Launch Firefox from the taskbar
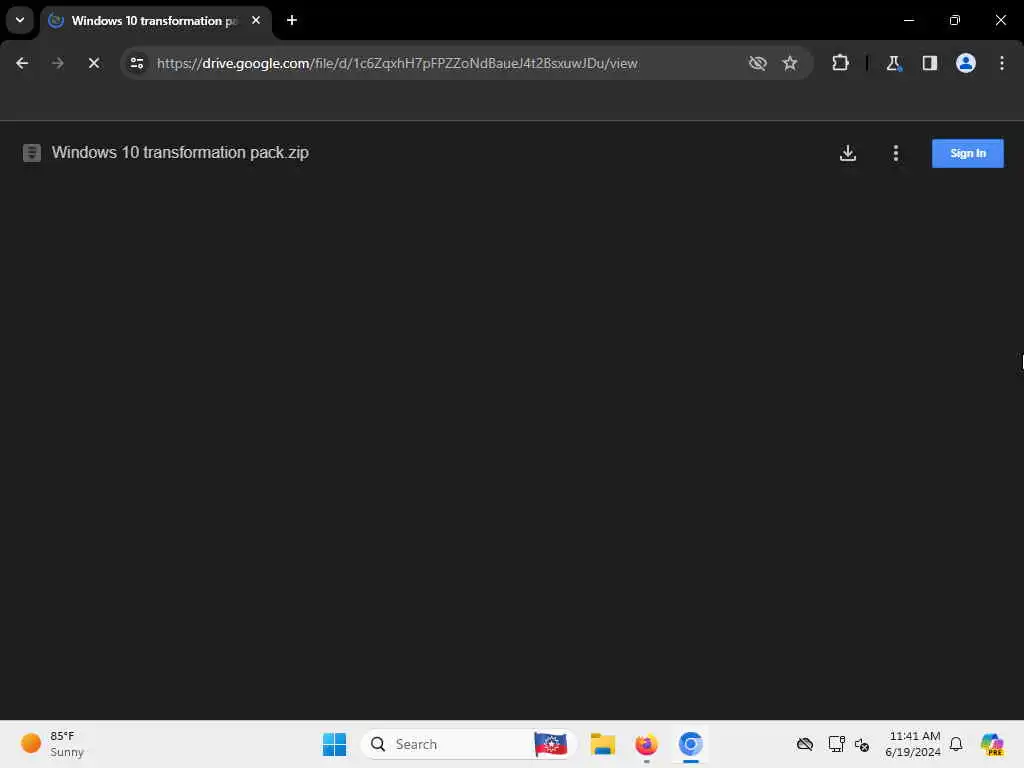 pyautogui.click(x=647, y=744)
